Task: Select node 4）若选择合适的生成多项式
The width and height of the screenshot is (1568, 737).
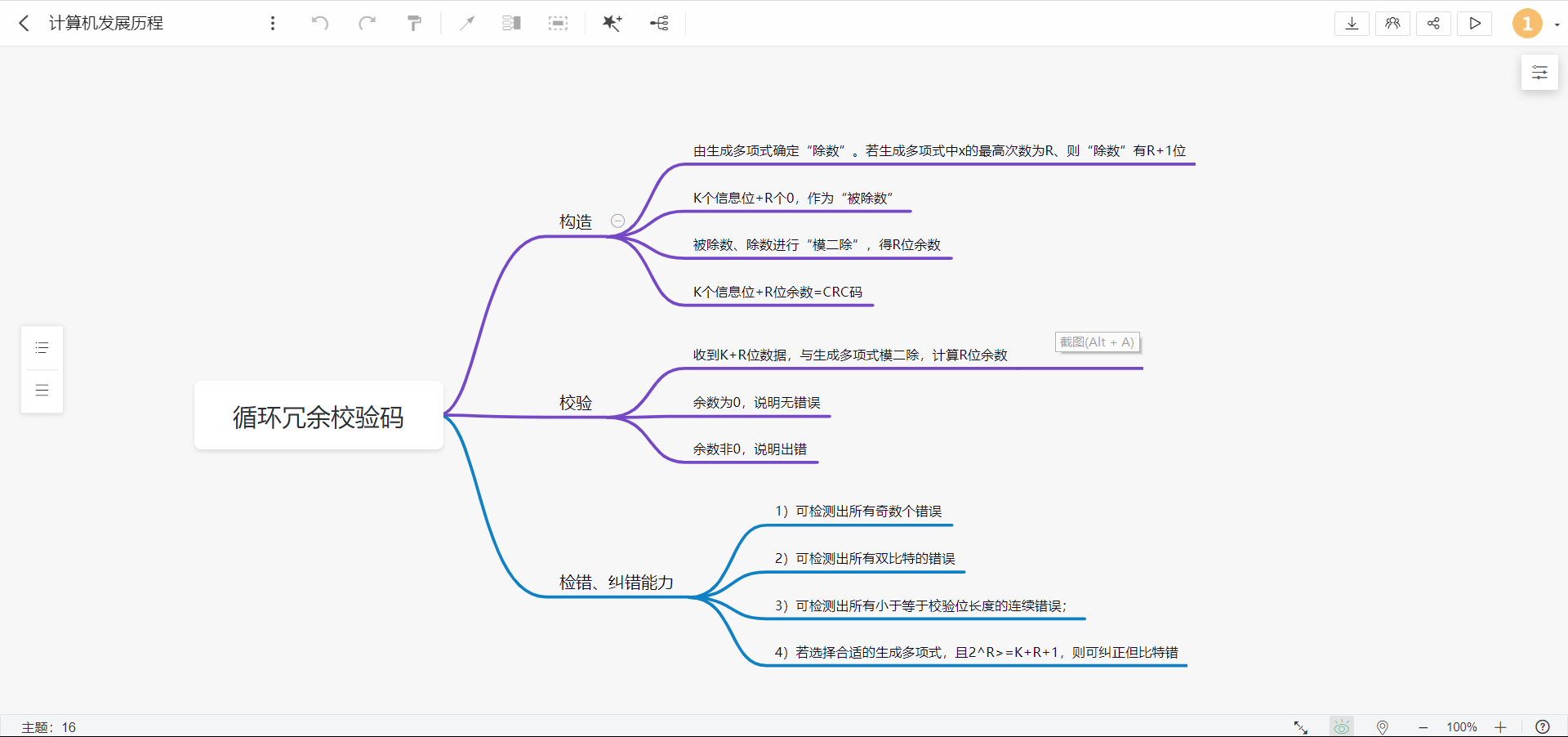Action: point(977,652)
